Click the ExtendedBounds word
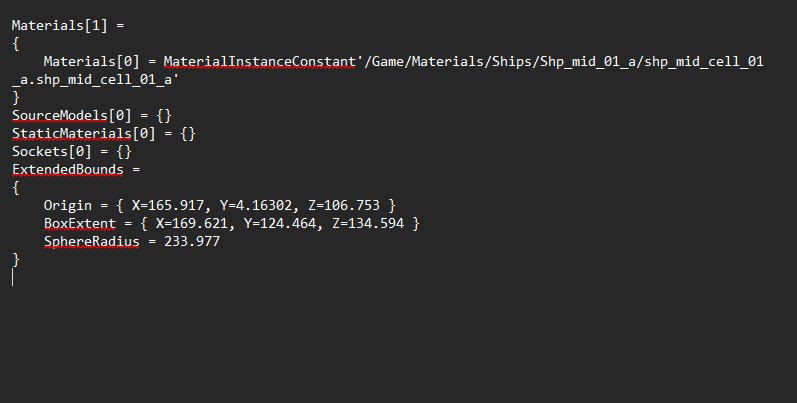The height and width of the screenshot is (403, 797). [x=68, y=170]
